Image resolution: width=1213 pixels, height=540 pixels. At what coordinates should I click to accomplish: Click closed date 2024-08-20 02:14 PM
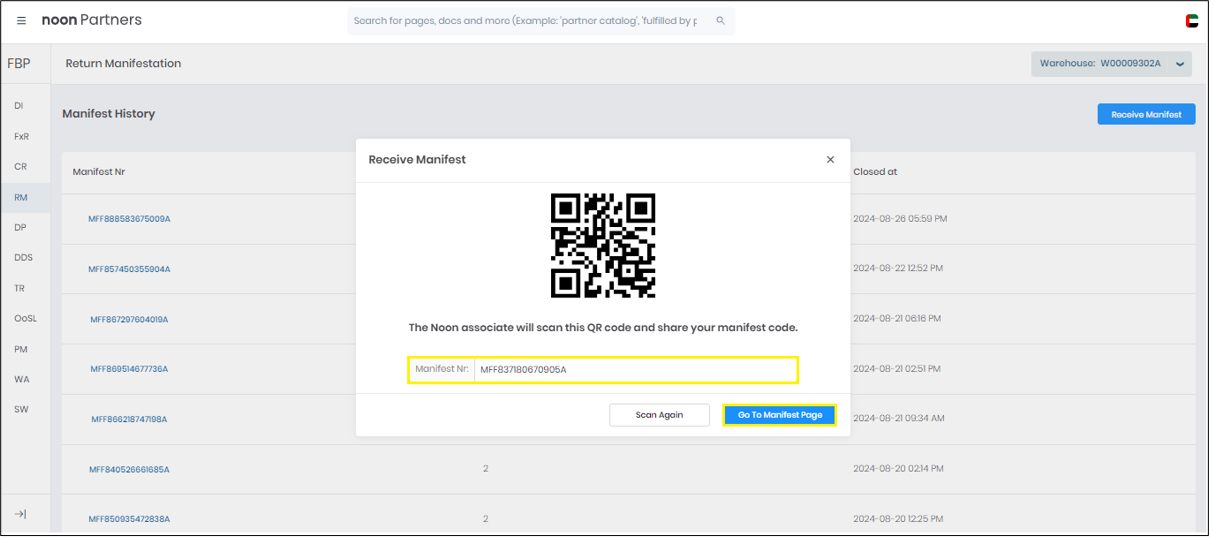coord(899,468)
